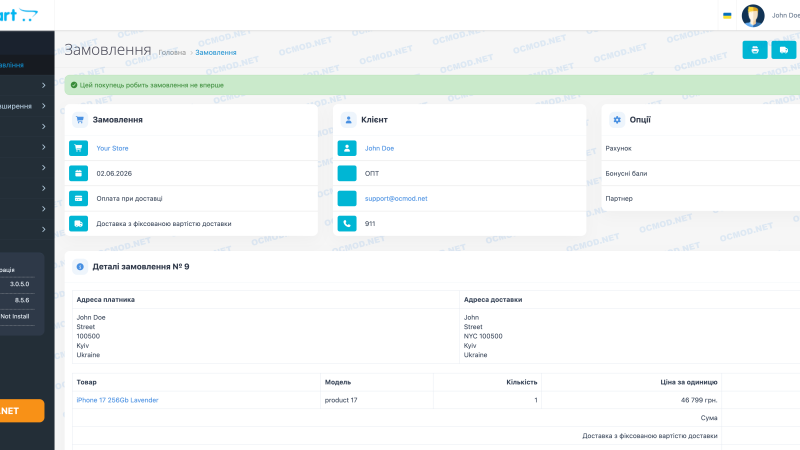Expand the sidebar extensions menu ending in 'ширення'
This screenshot has width=800, height=450.
(27, 106)
